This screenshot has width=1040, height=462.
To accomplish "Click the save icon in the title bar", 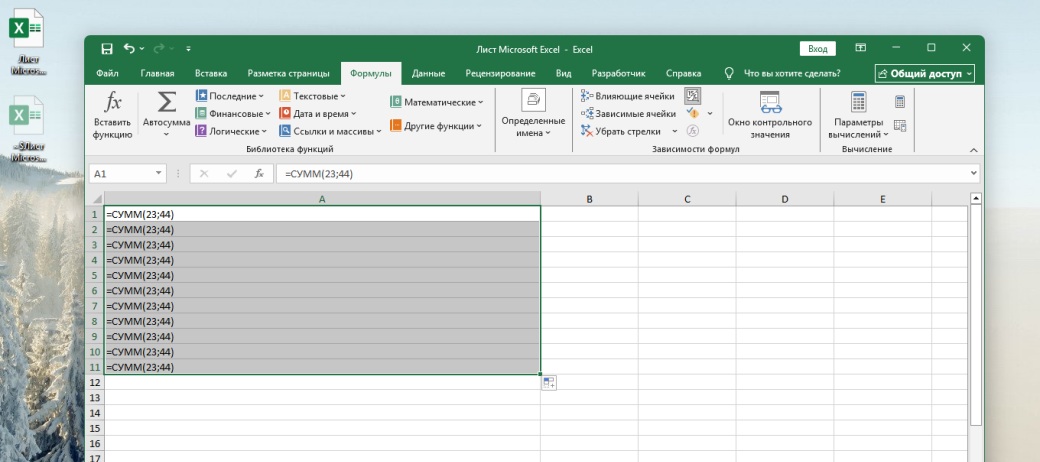I will [x=106, y=48].
